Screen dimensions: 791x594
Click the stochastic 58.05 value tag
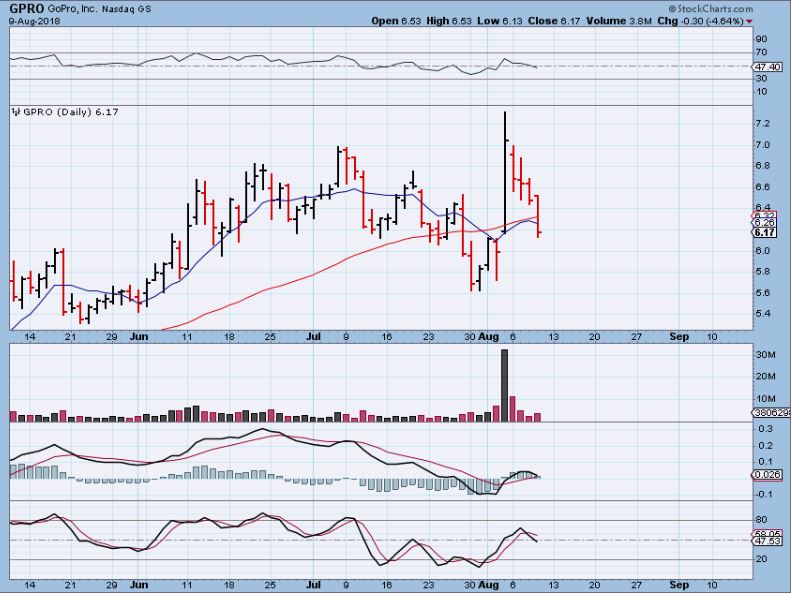coord(767,533)
